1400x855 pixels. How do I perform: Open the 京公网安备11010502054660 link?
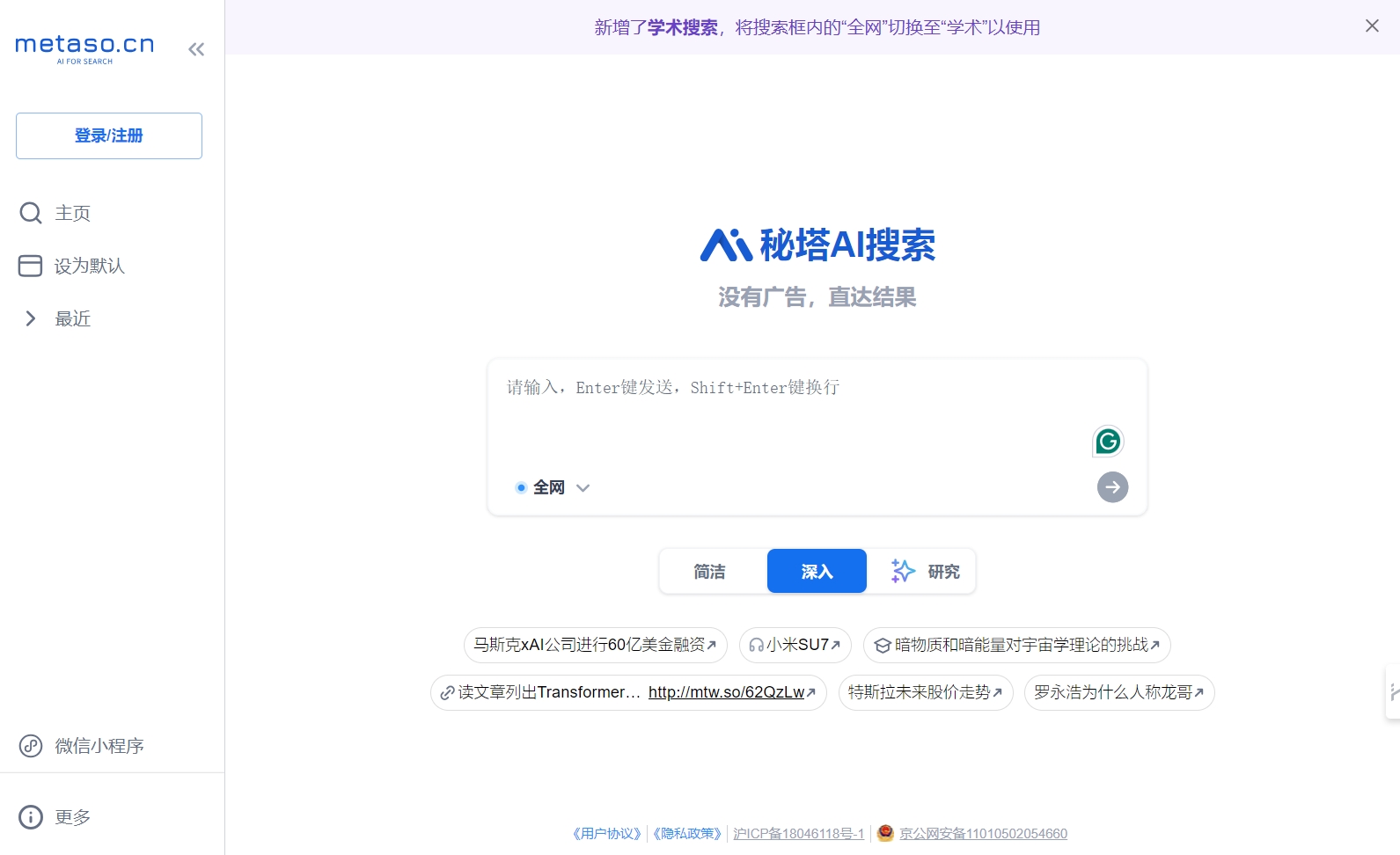coord(983,833)
